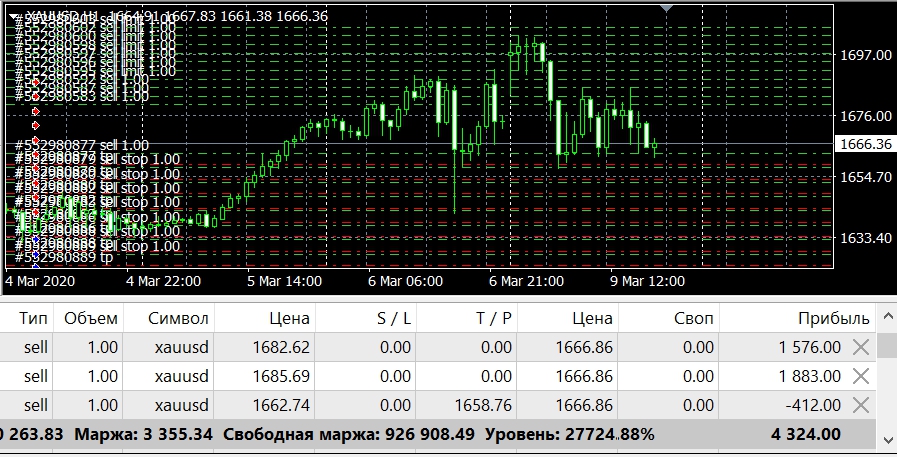Click the 5 Mar 14:00 time axis label
The height and width of the screenshot is (457, 897).
click(284, 281)
